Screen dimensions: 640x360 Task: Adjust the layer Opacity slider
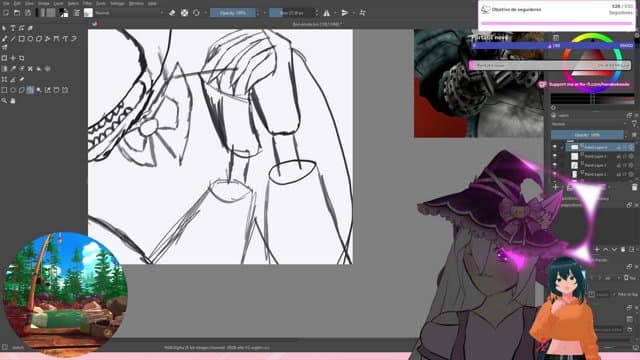click(x=587, y=135)
